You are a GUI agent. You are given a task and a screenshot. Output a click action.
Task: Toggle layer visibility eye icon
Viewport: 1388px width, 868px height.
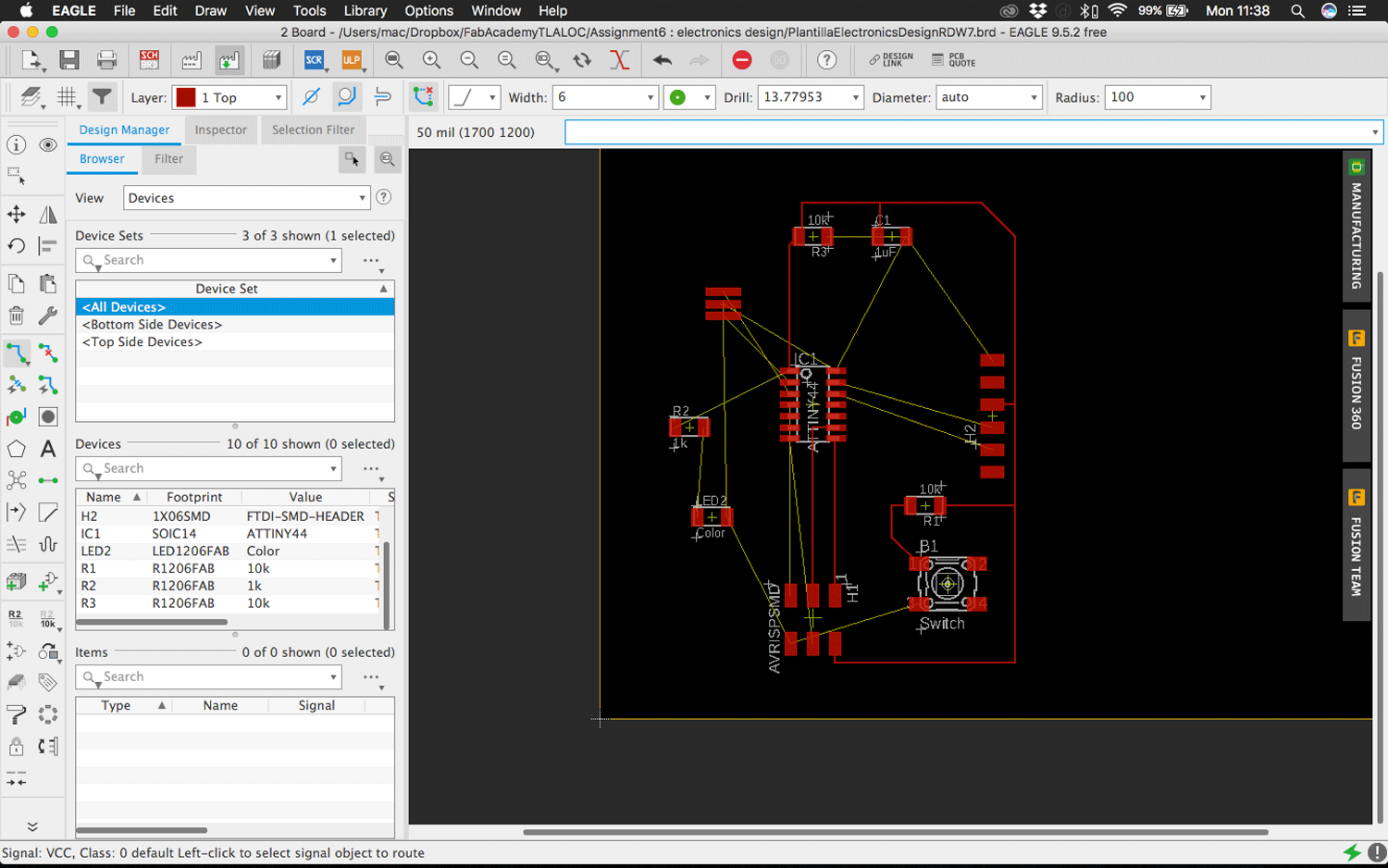tap(48, 145)
